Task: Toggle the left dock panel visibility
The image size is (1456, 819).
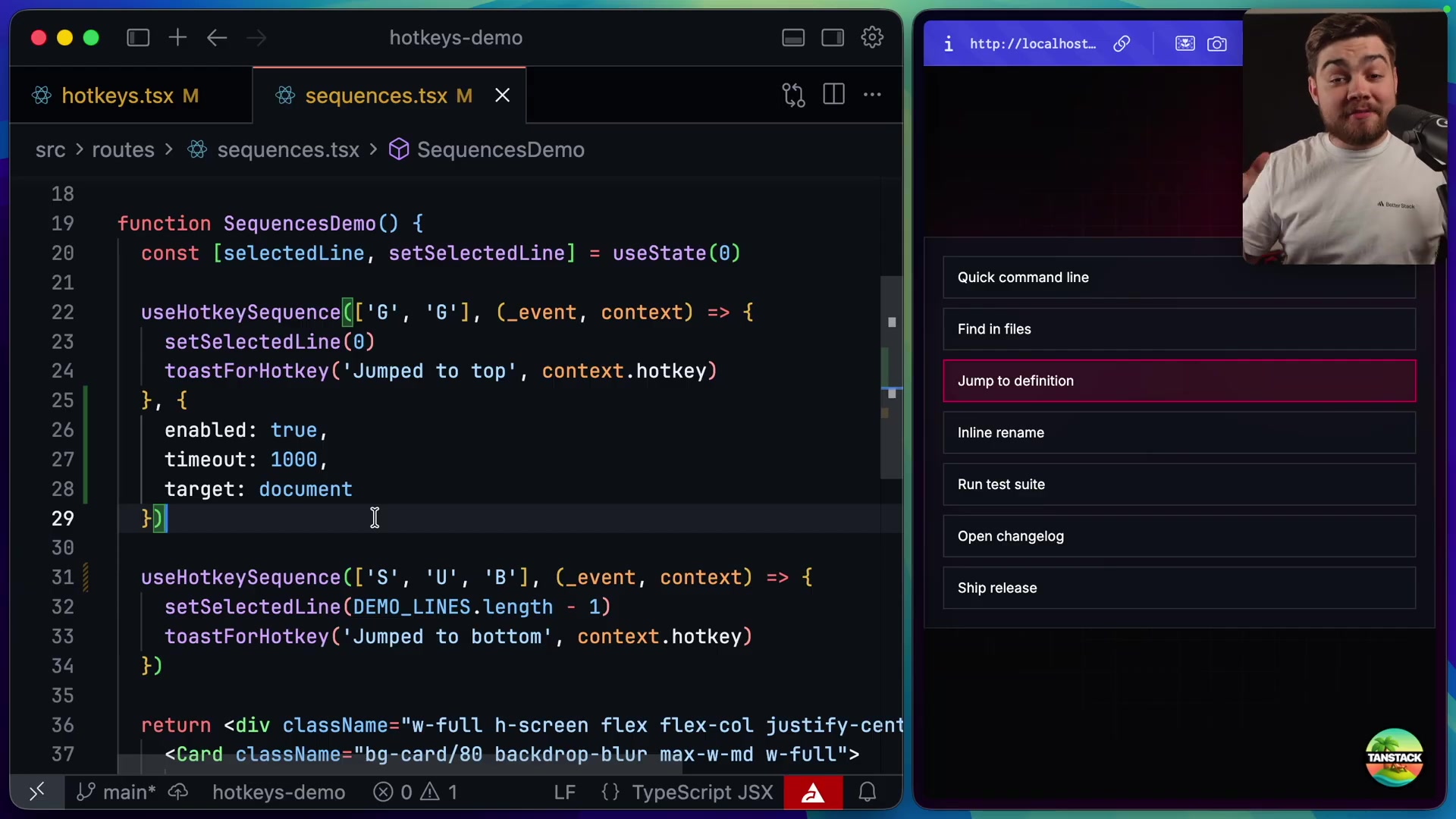Action: coord(138,37)
